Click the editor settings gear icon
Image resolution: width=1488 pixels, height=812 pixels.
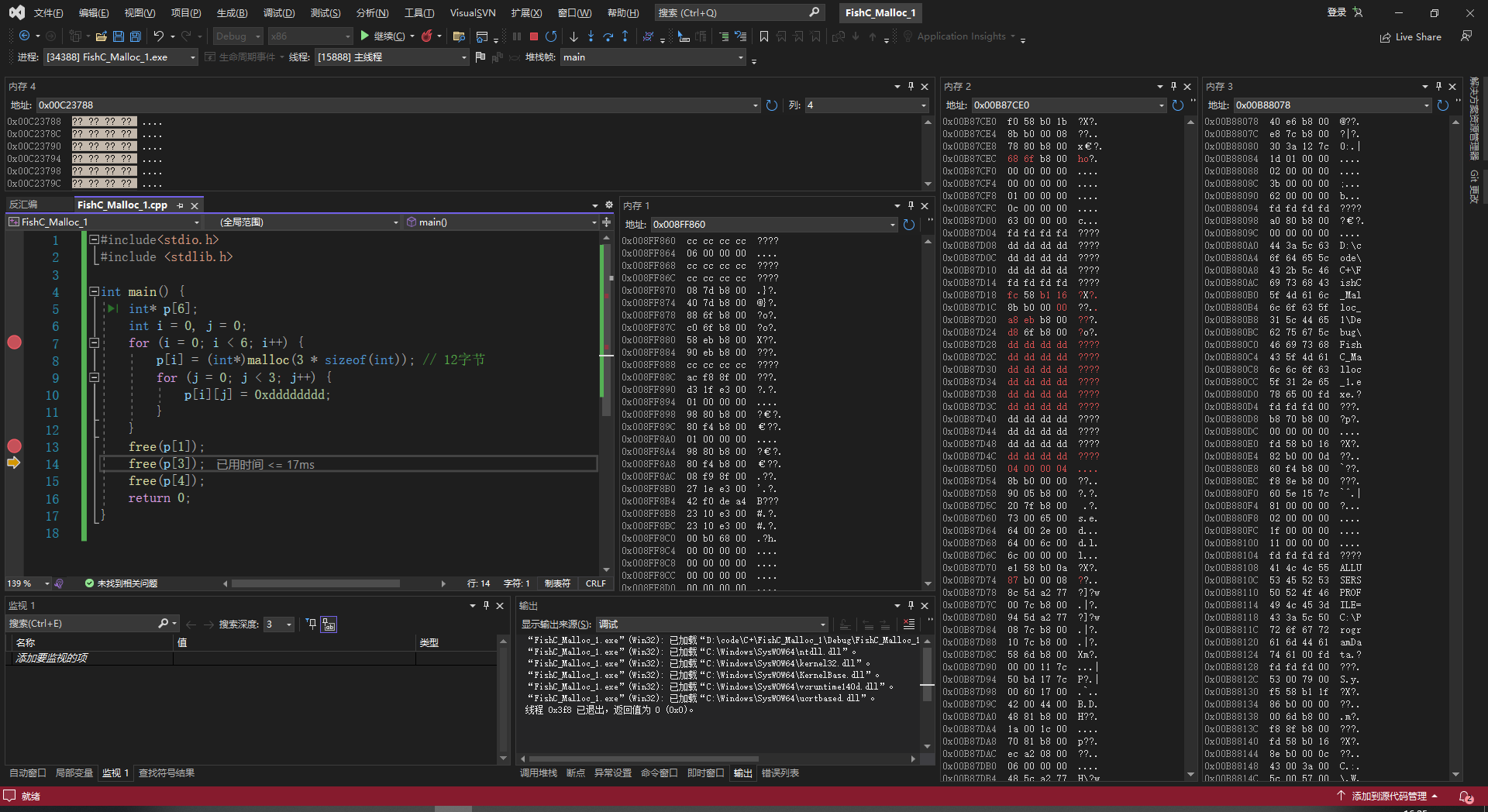608,205
